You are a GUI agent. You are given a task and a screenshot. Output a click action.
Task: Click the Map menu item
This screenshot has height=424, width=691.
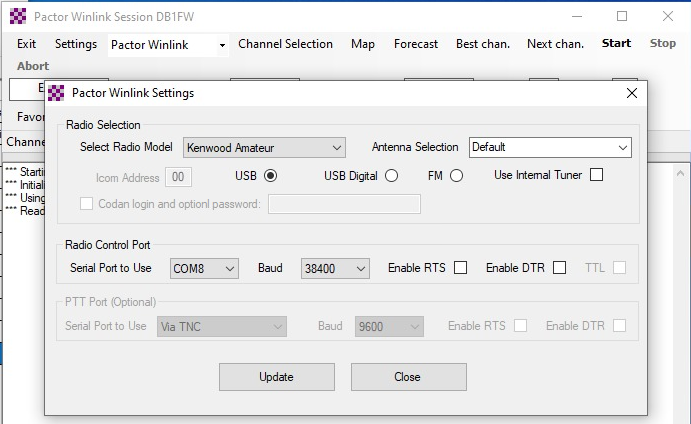(x=363, y=44)
